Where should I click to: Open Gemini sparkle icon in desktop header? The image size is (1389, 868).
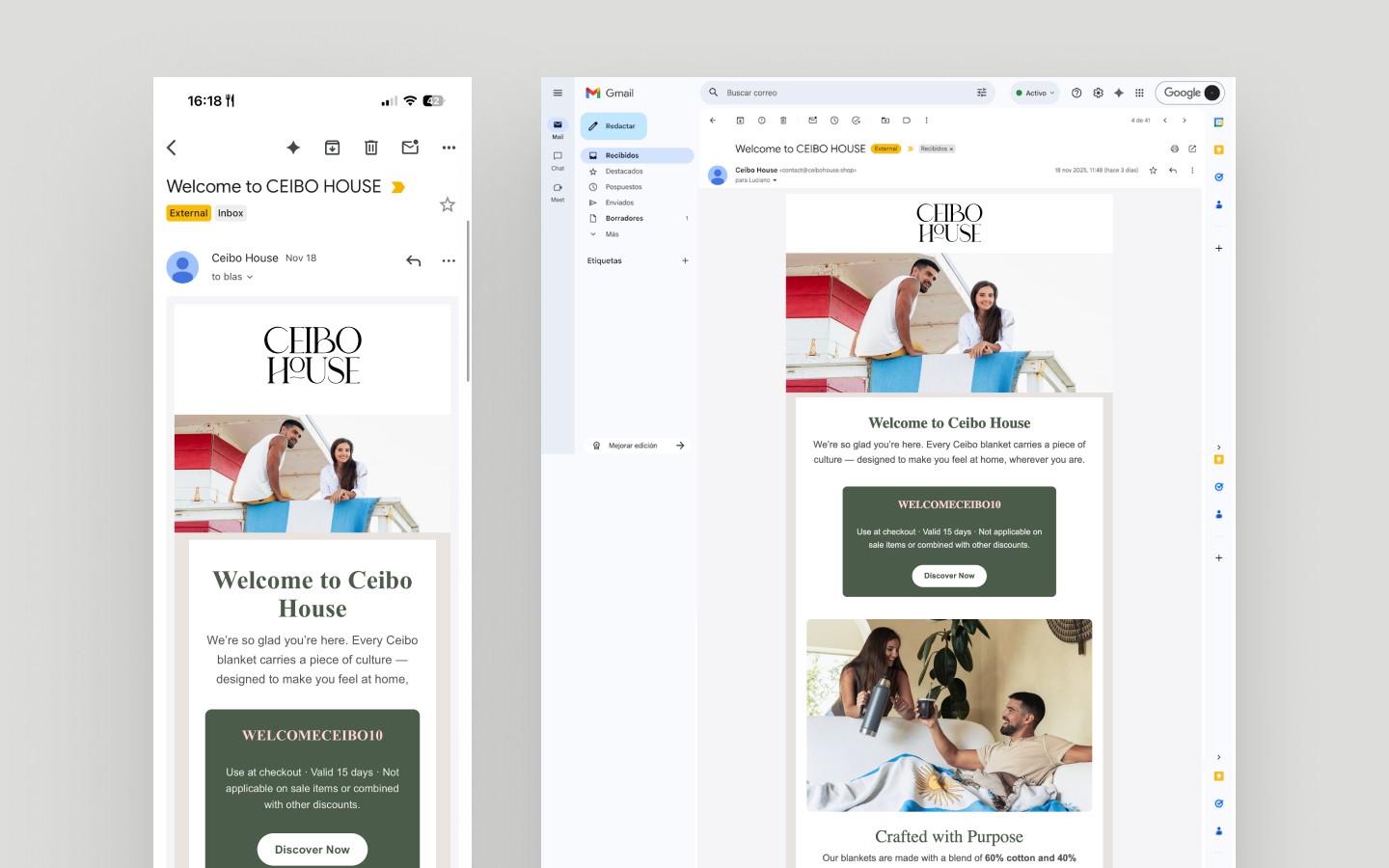pyautogui.click(x=1119, y=93)
